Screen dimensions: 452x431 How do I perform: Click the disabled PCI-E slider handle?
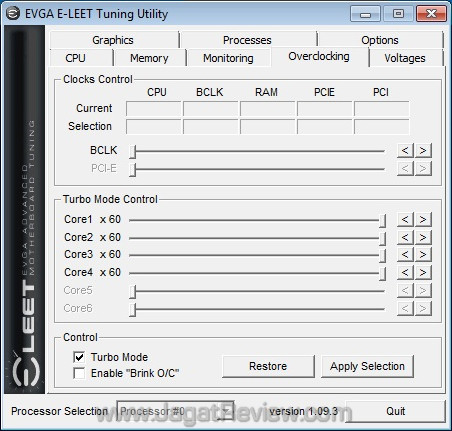click(x=133, y=169)
